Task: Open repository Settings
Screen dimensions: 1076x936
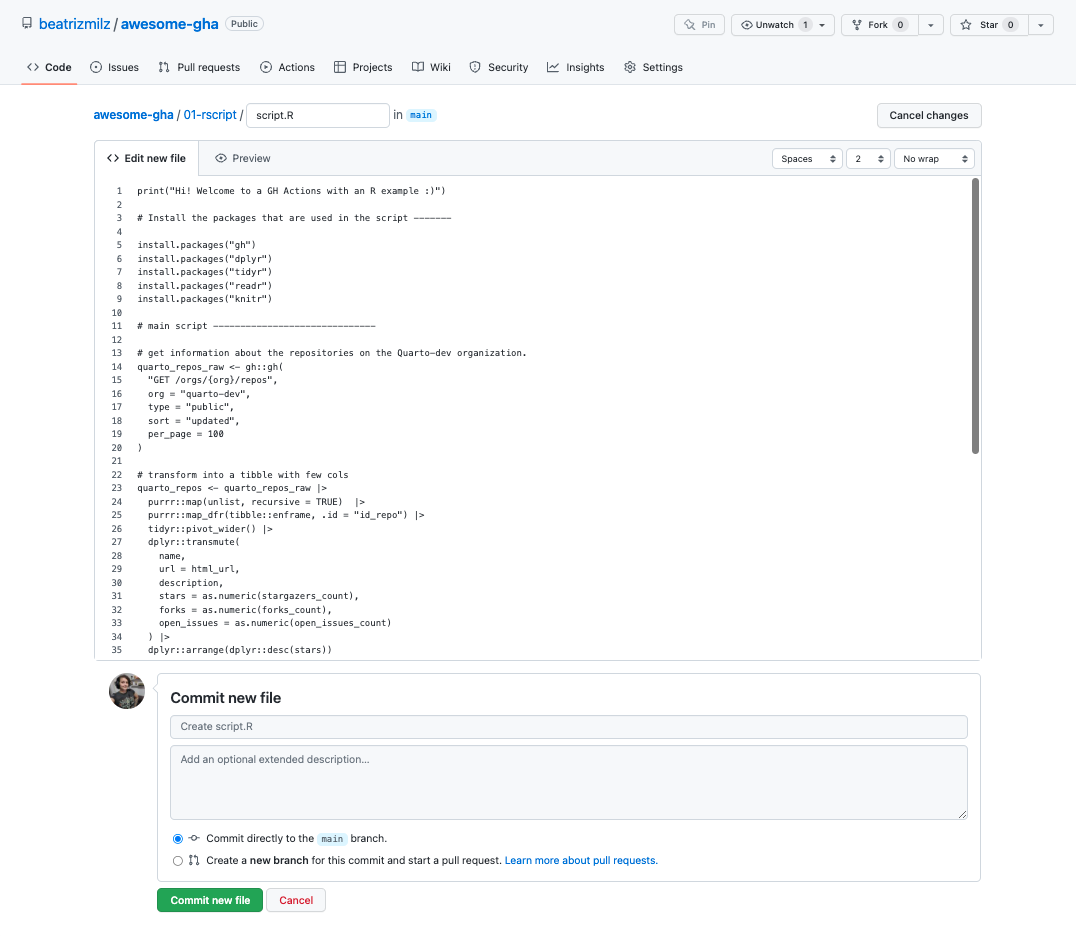Action: click(653, 67)
